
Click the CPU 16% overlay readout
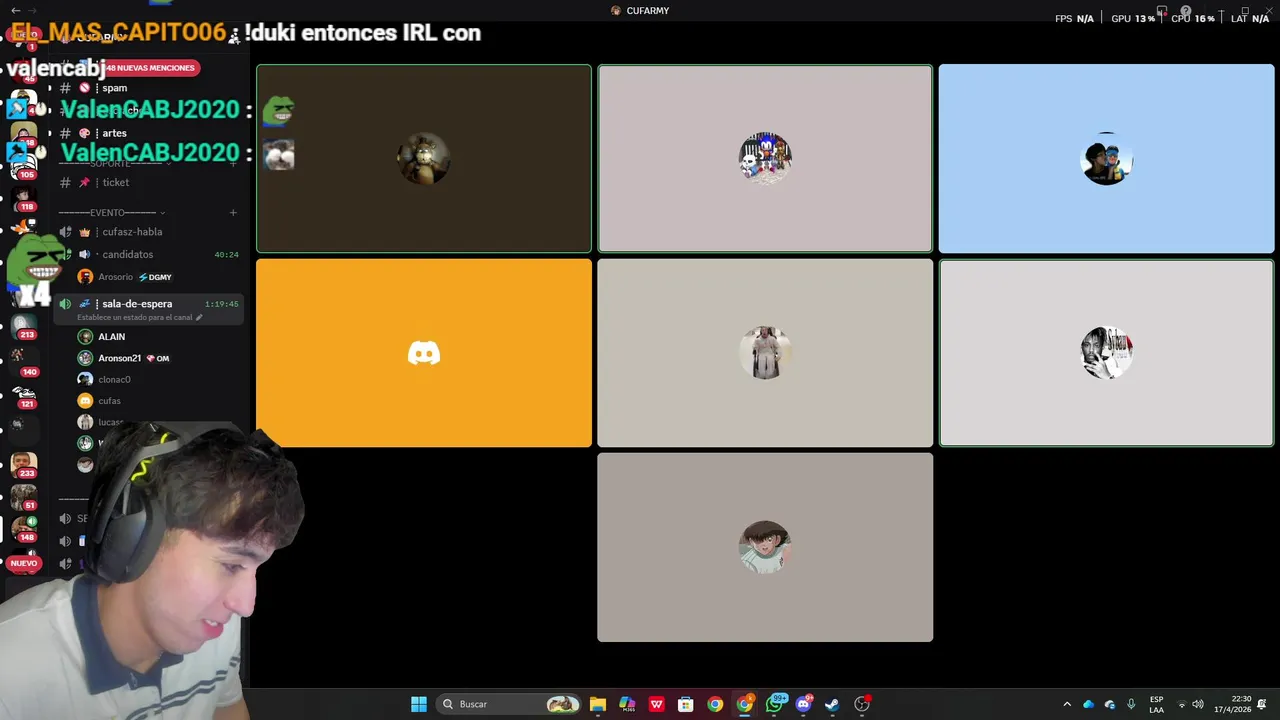[1191, 19]
